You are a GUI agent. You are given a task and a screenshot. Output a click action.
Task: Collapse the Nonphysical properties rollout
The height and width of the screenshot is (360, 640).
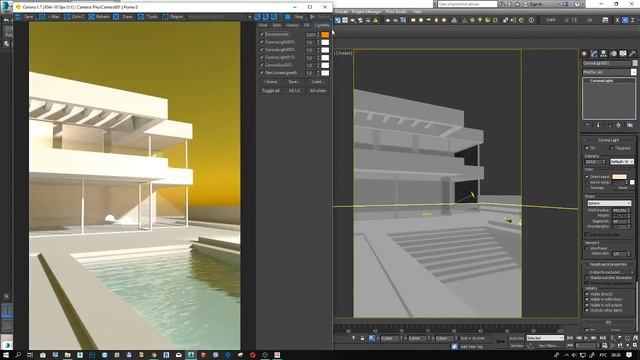coord(608,264)
